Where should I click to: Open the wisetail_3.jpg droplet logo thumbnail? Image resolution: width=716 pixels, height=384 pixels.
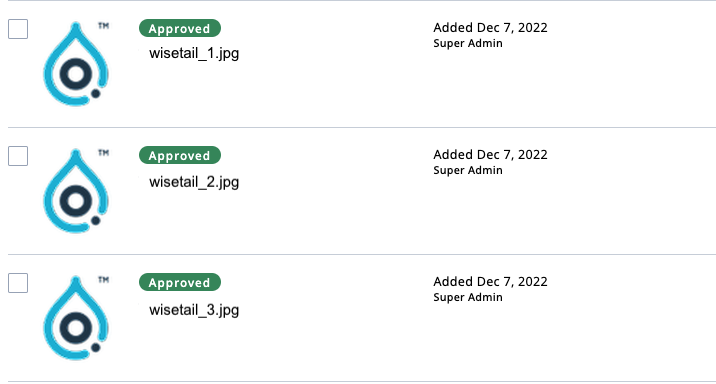[x=76, y=317]
